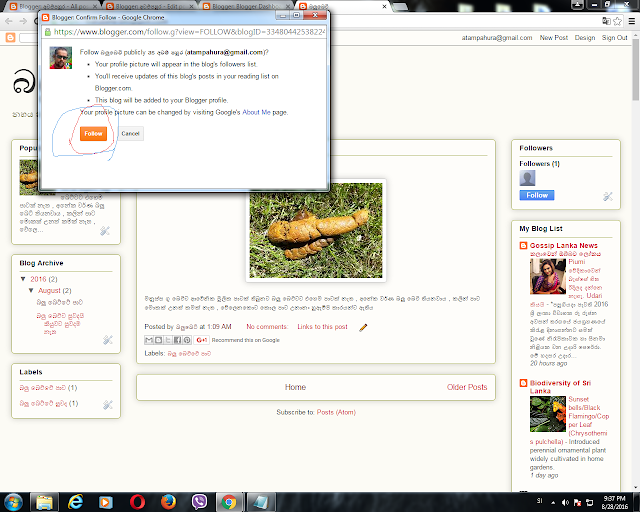The image size is (640, 512).
Task: Open Gossip Lanka News blog link
Action: [x=564, y=245]
